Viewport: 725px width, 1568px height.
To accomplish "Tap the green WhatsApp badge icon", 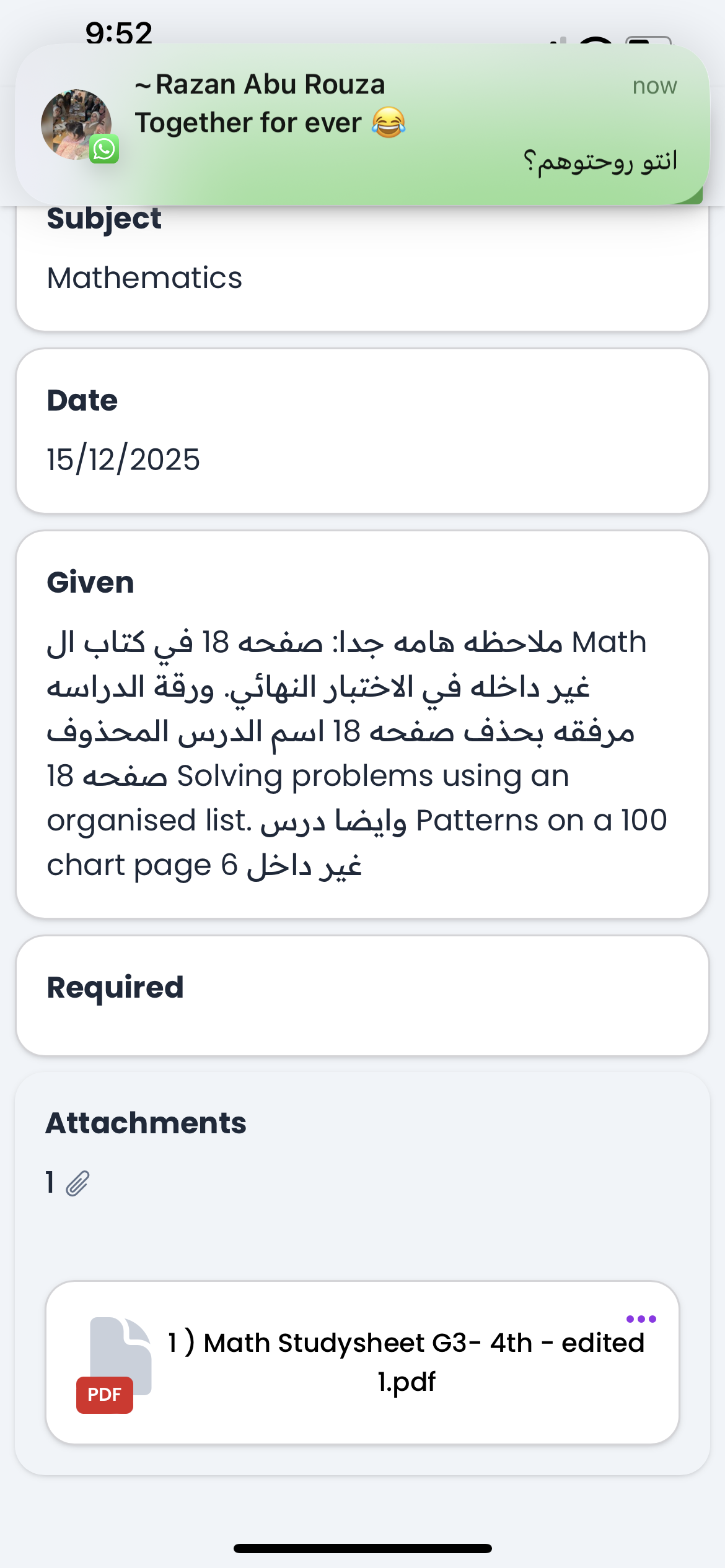I will point(103,149).
